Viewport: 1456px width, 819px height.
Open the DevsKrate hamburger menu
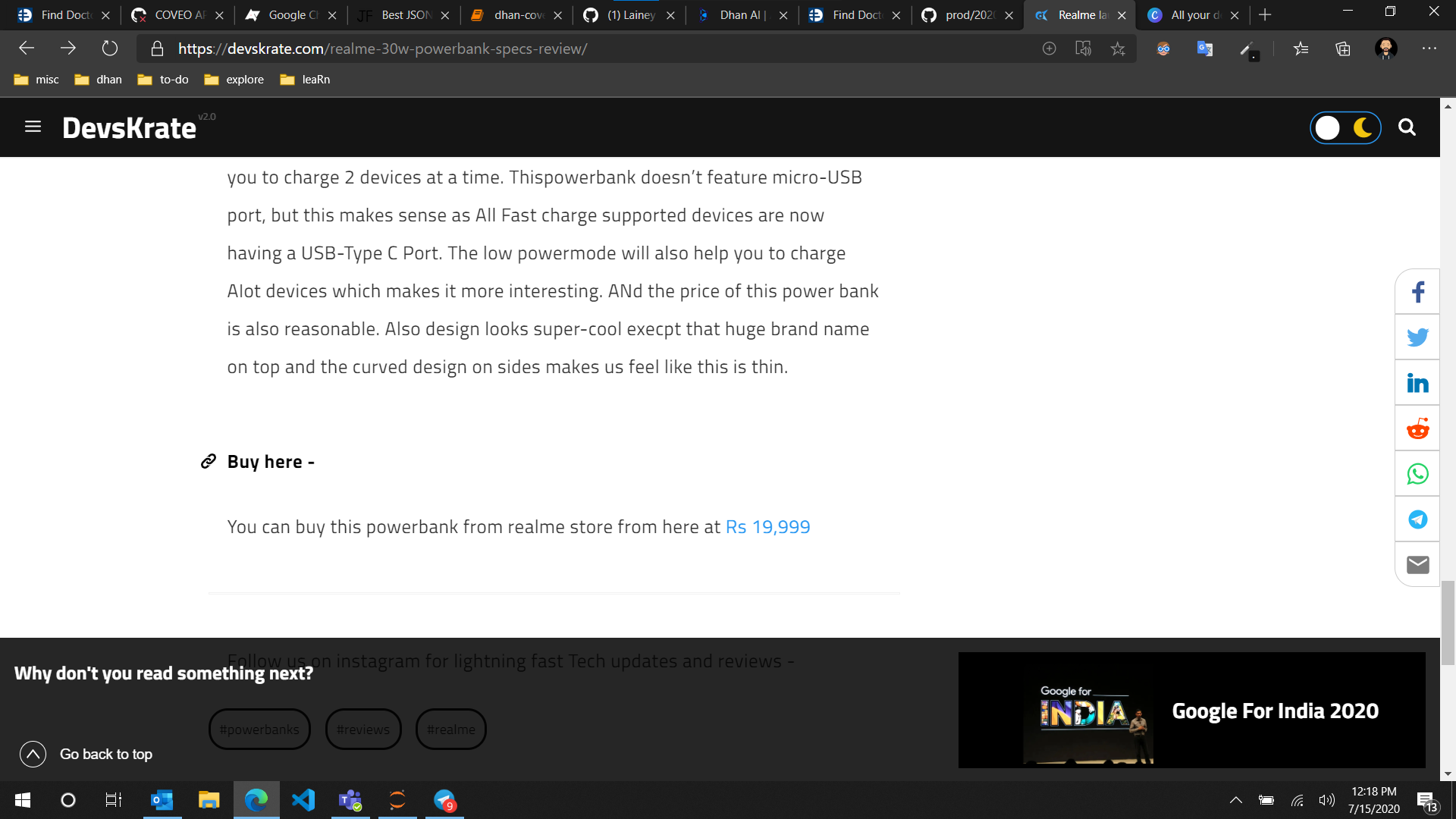(33, 127)
